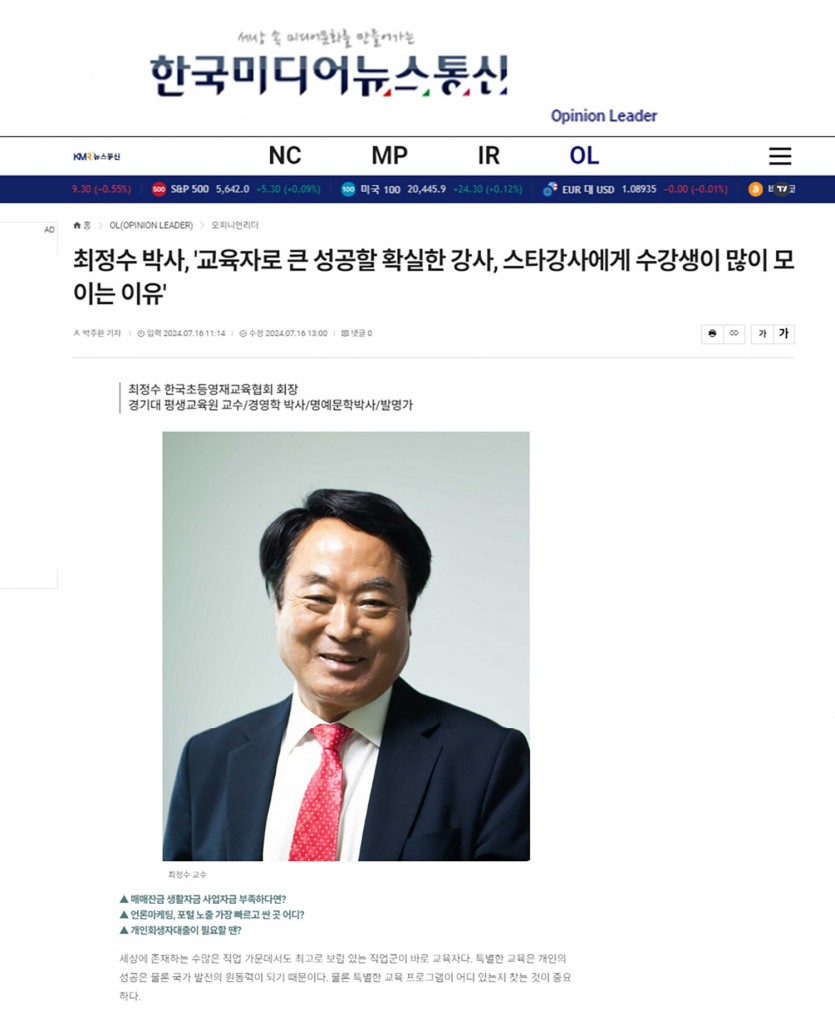Open OL(OPINION LEADER) breadcrumb link

pyautogui.click(x=151, y=225)
